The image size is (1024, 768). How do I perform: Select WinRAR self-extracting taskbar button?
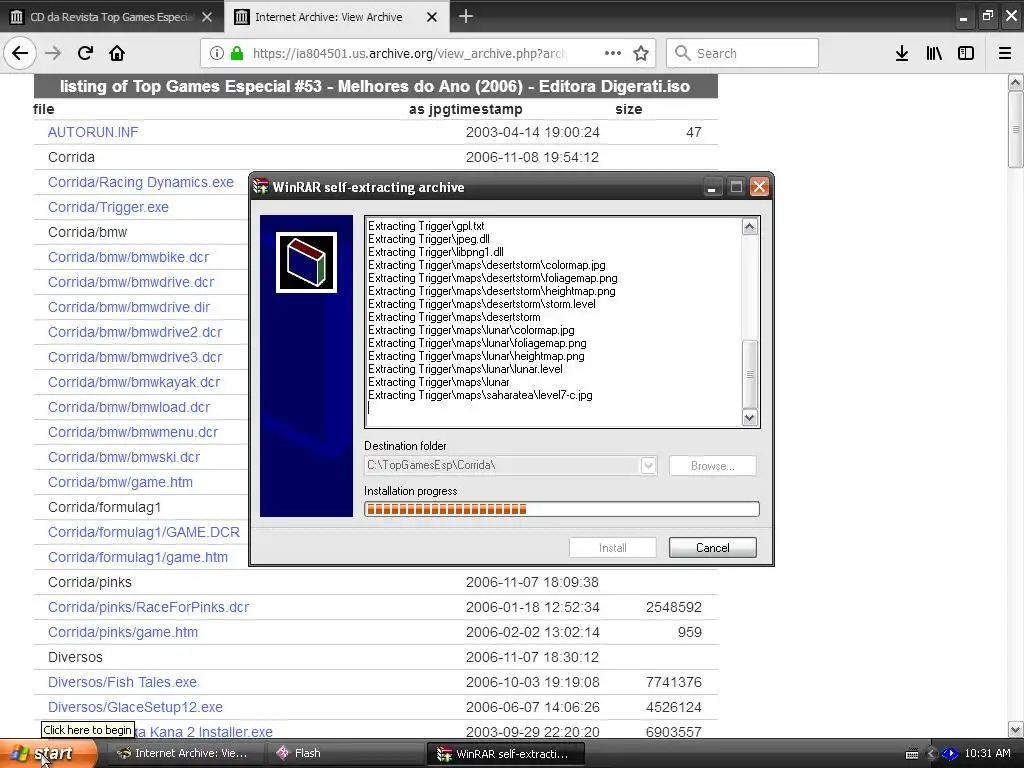pos(505,753)
